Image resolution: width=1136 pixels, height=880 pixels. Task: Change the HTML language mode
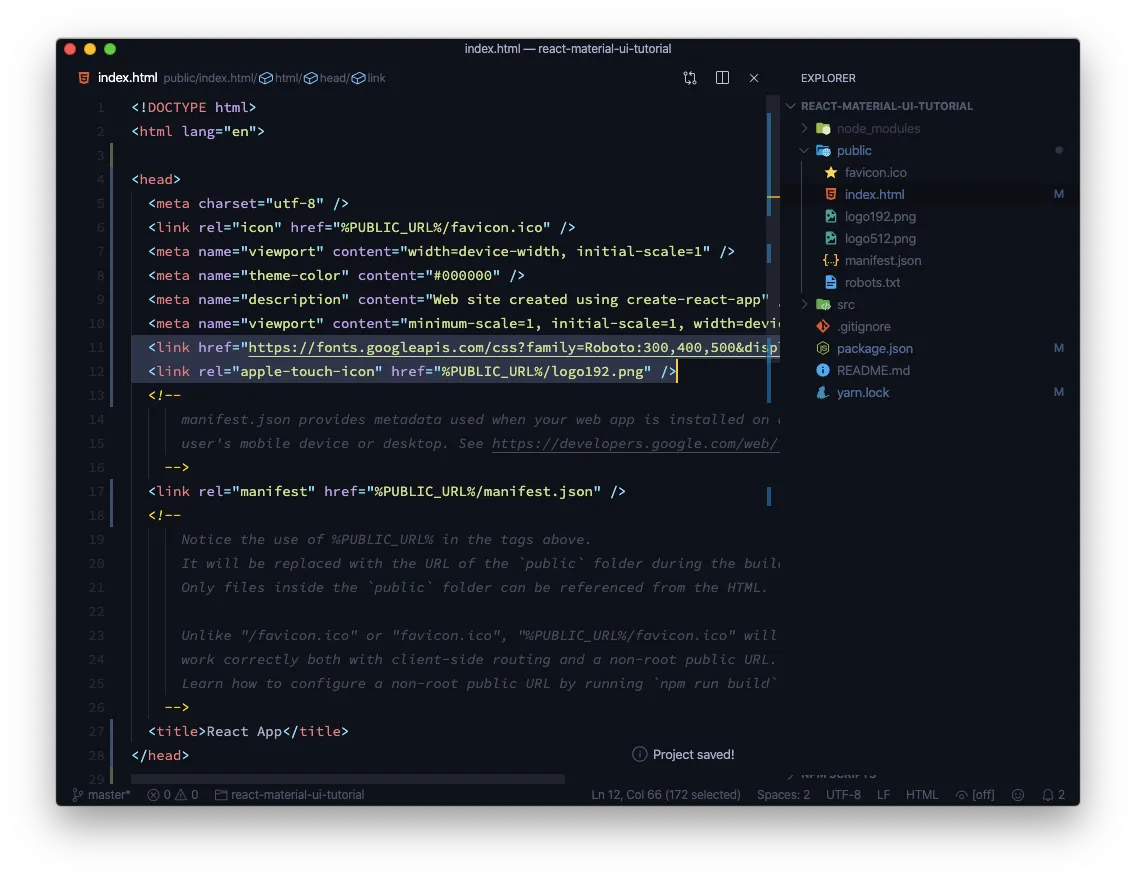pos(922,795)
